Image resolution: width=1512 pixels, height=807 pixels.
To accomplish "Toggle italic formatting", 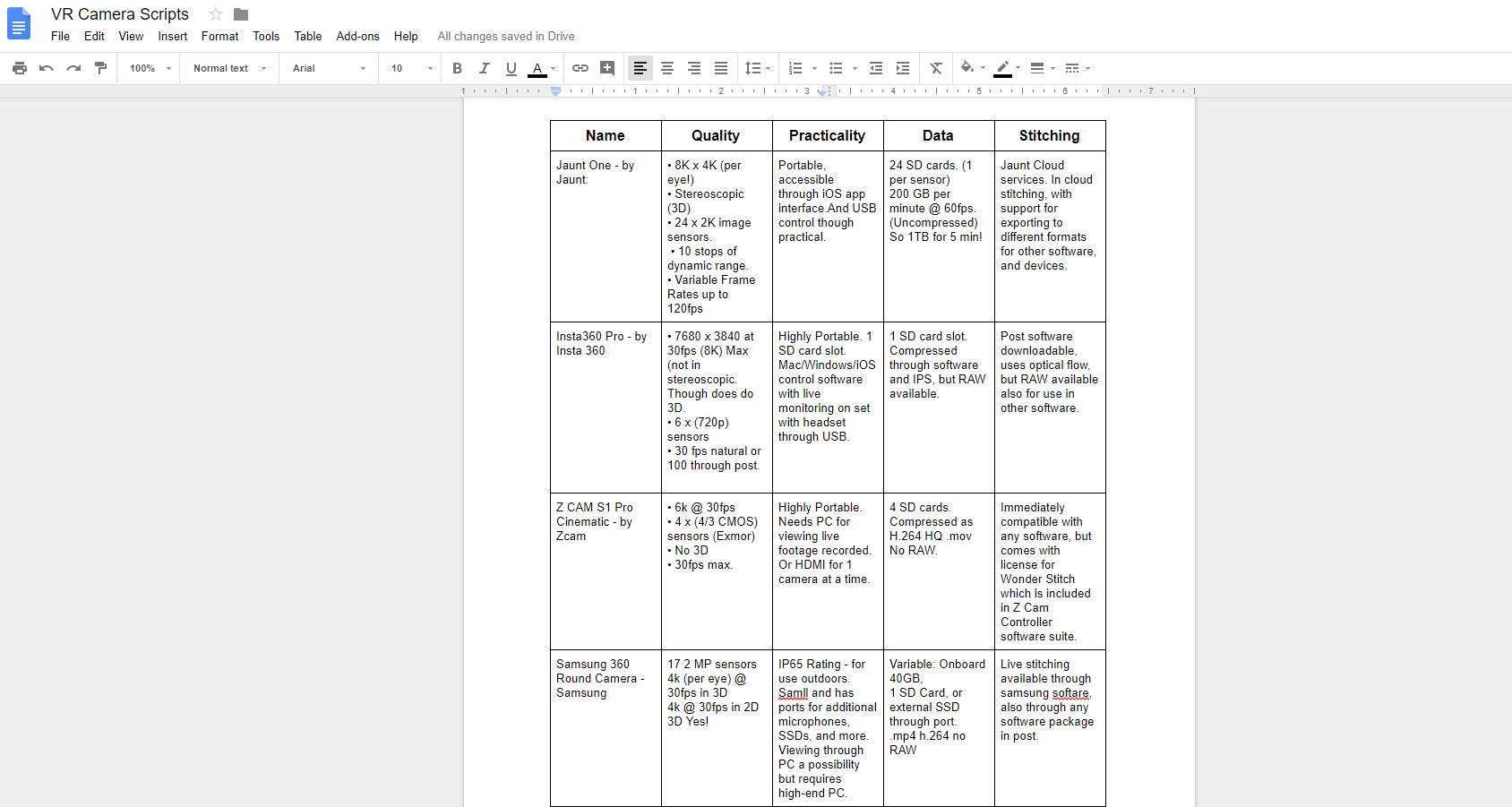I will coord(484,68).
